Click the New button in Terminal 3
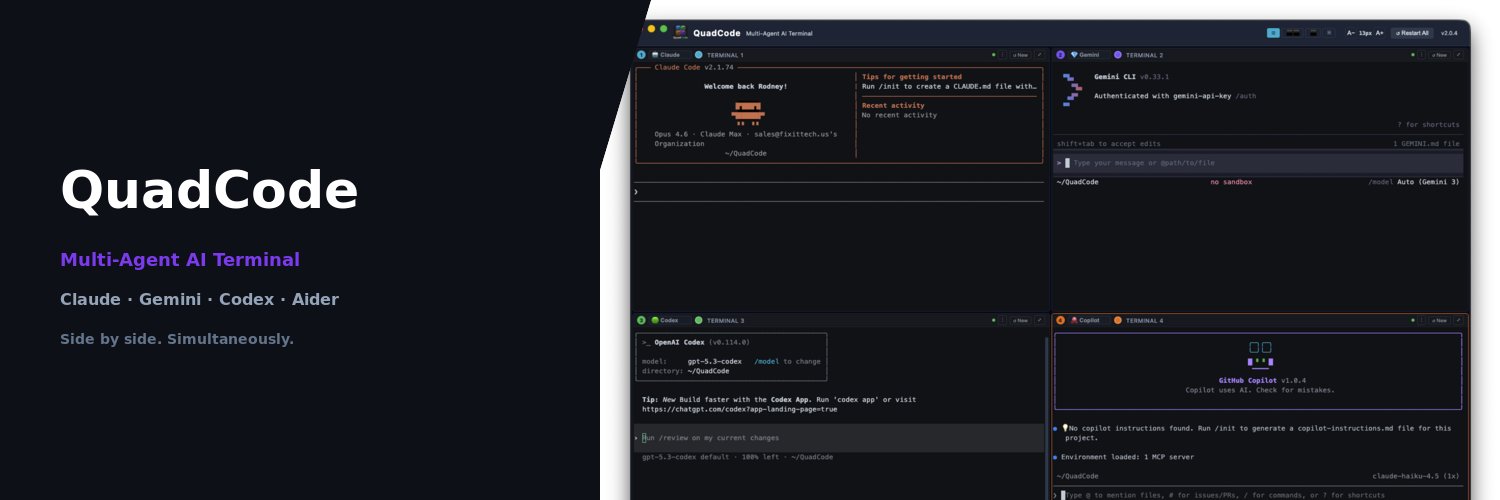Viewport: 1500px width, 500px height. coord(1019,320)
